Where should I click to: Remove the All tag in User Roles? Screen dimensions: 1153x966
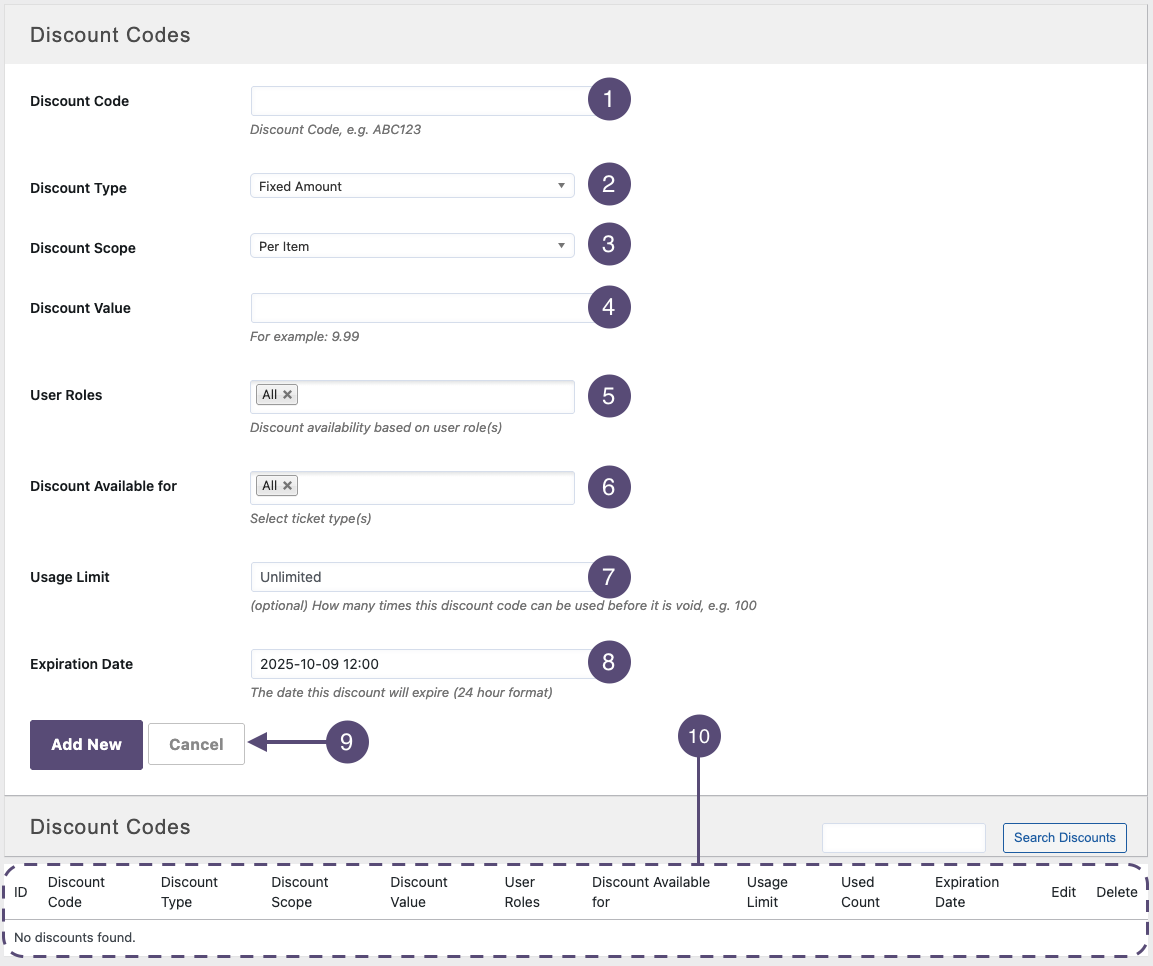288,395
